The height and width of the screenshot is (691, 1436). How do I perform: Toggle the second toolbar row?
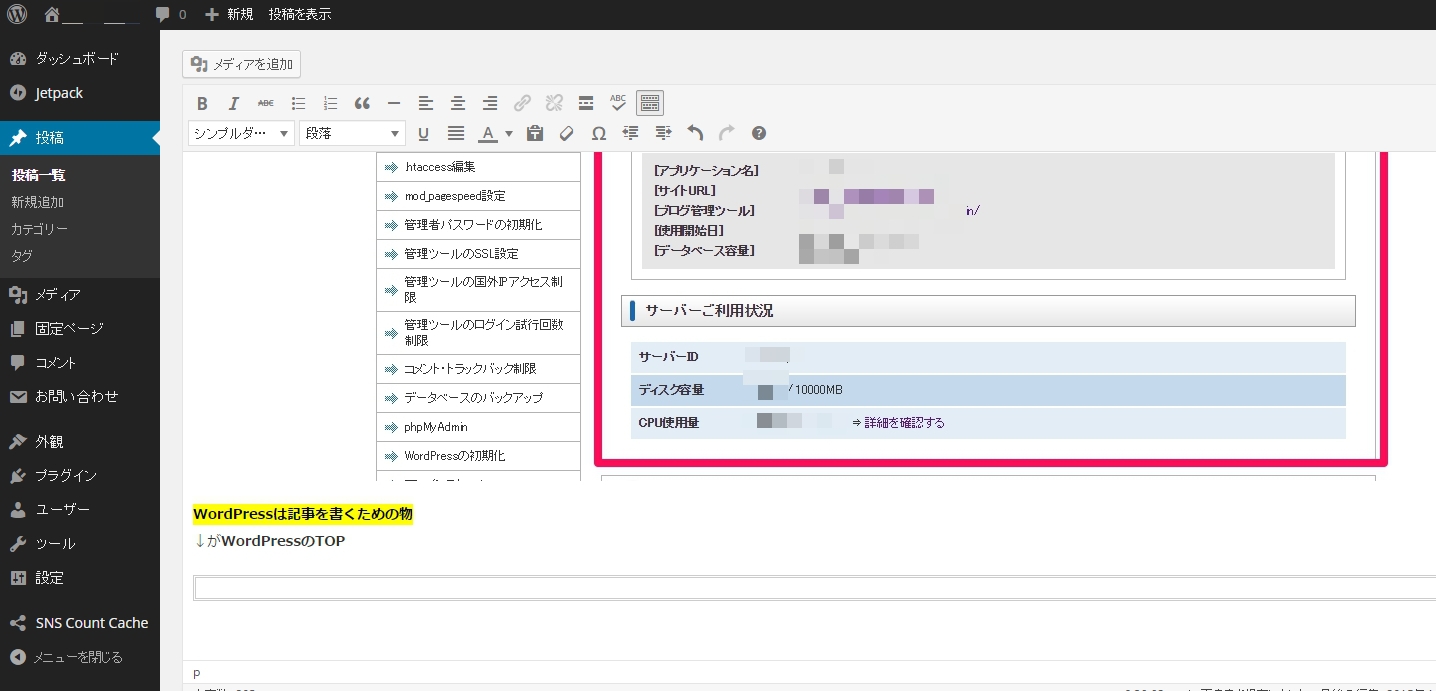pyautogui.click(x=650, y=103)
